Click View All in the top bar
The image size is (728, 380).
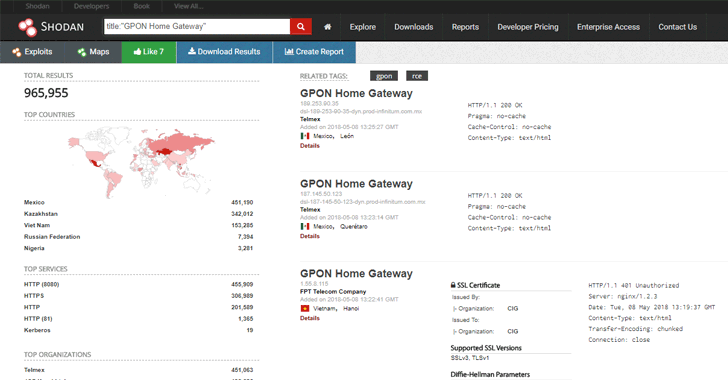pos(188,6)
